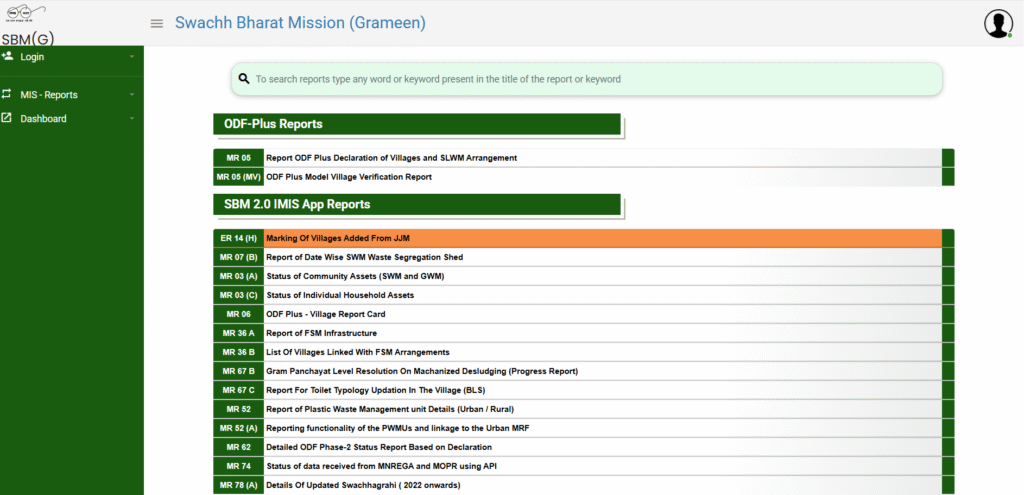Click the MR 74 code label

point(238,466)
